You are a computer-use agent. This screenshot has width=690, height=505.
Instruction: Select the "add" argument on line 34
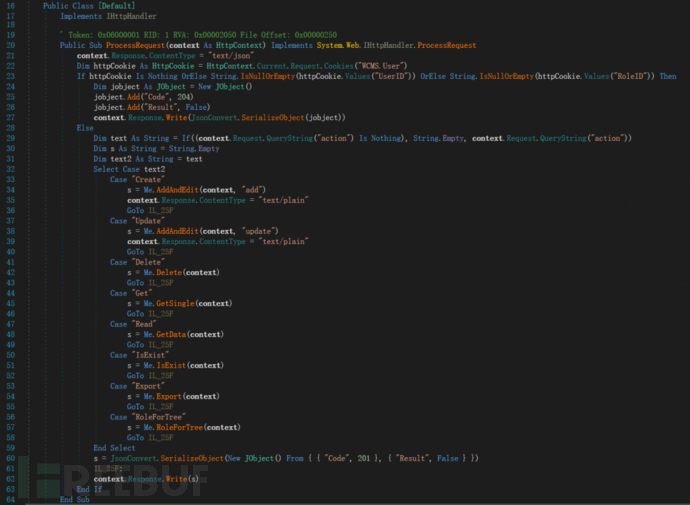tap(253, 190)
